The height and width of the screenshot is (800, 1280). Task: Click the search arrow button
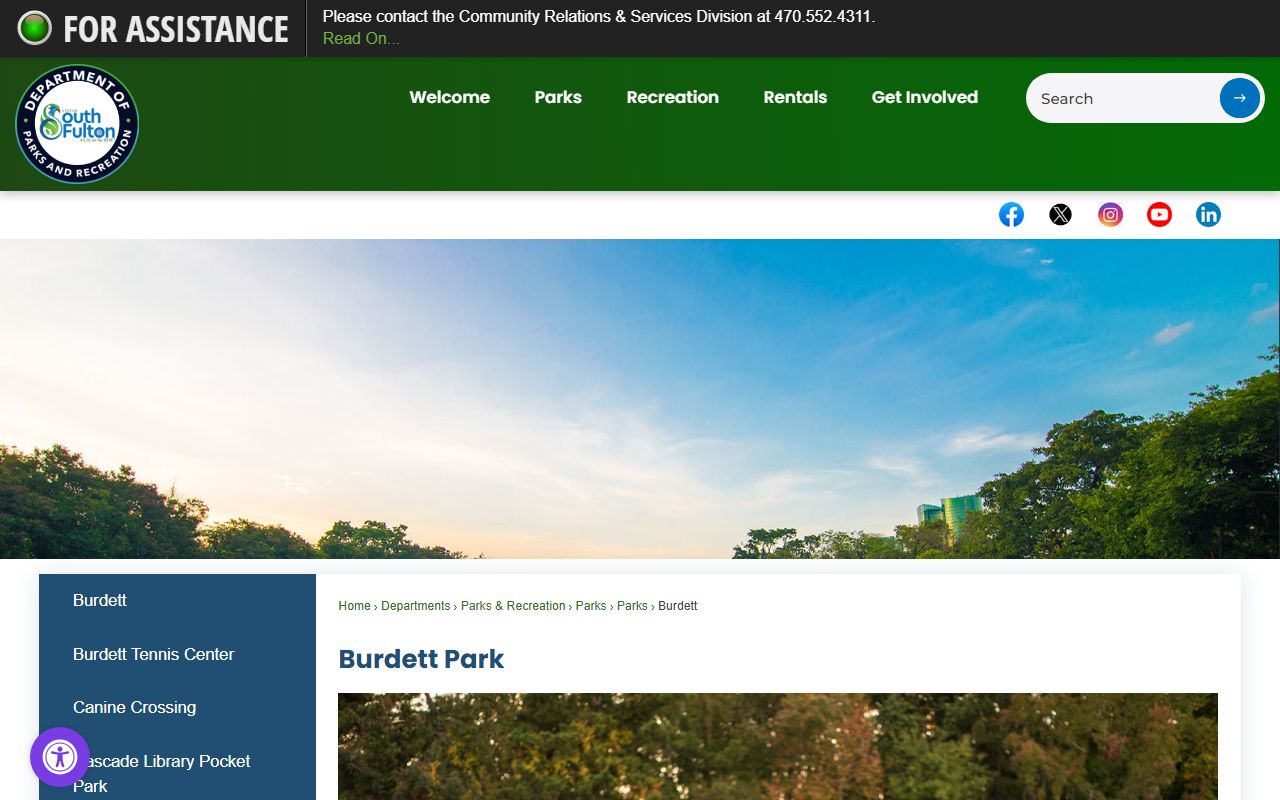pyautogui.click(x=1239, y=98)
